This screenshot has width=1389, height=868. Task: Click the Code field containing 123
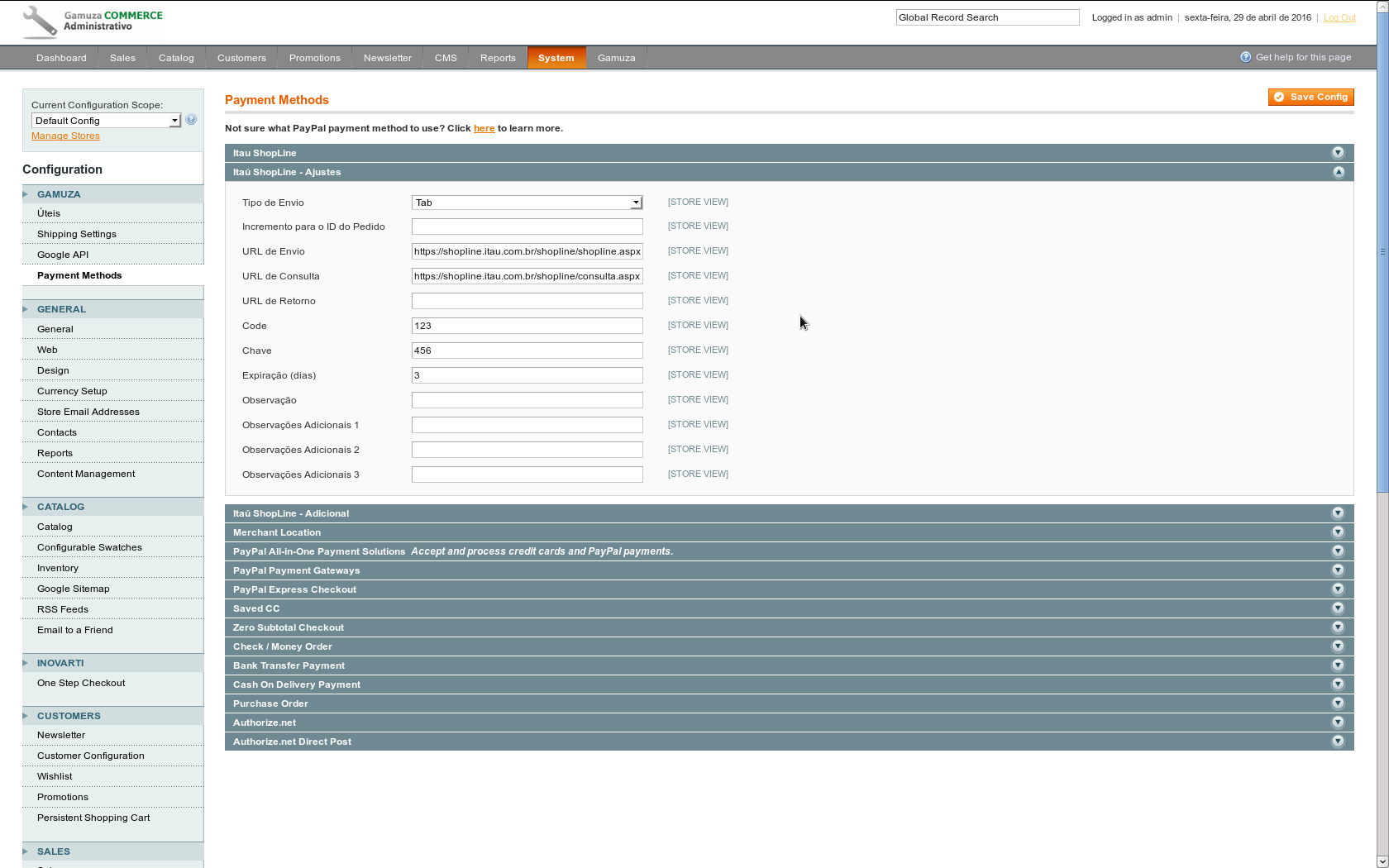[x=527, y=326]
